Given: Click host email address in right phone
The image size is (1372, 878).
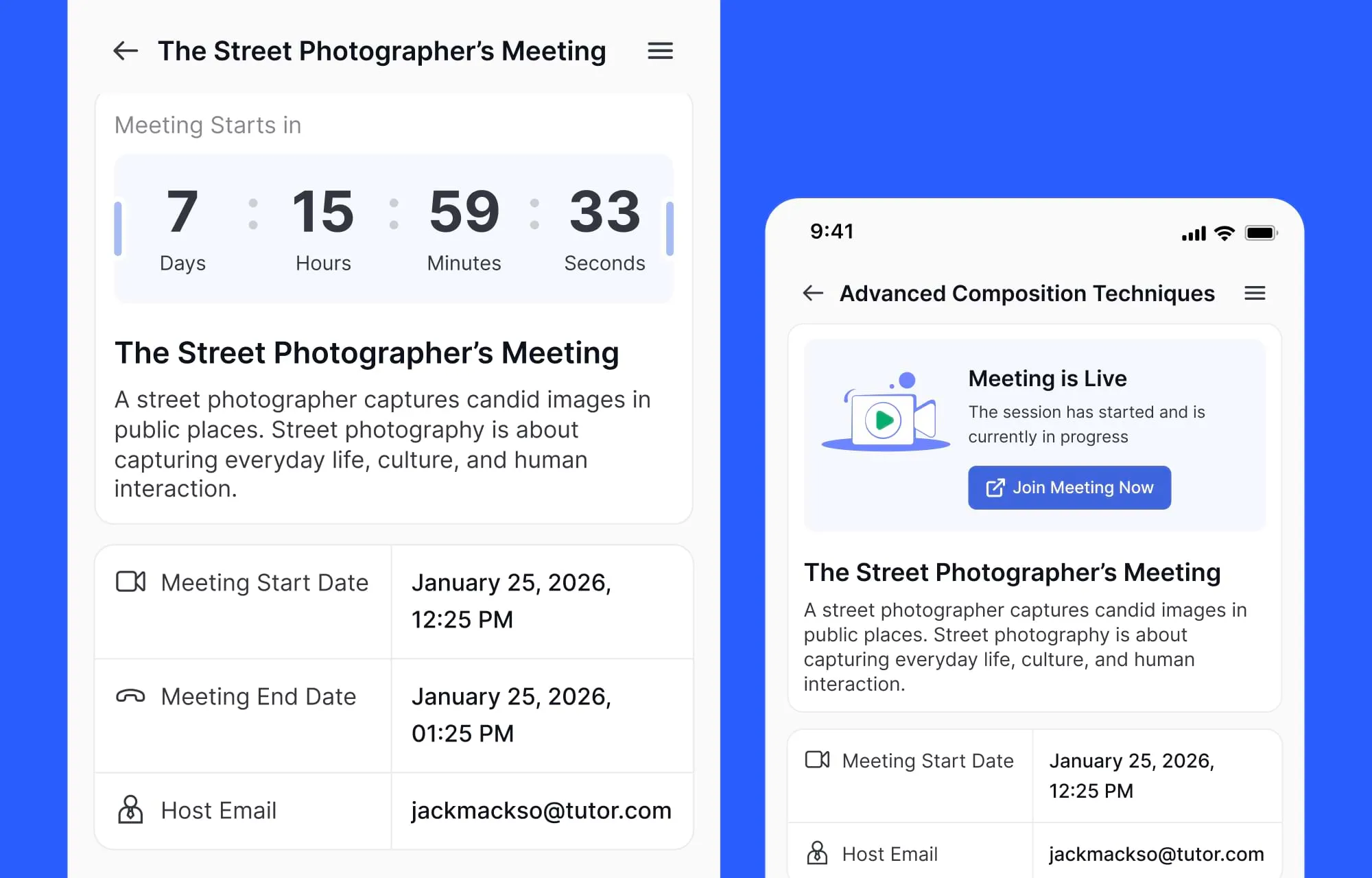Looking at the screenshot, I should (1156, 854).
